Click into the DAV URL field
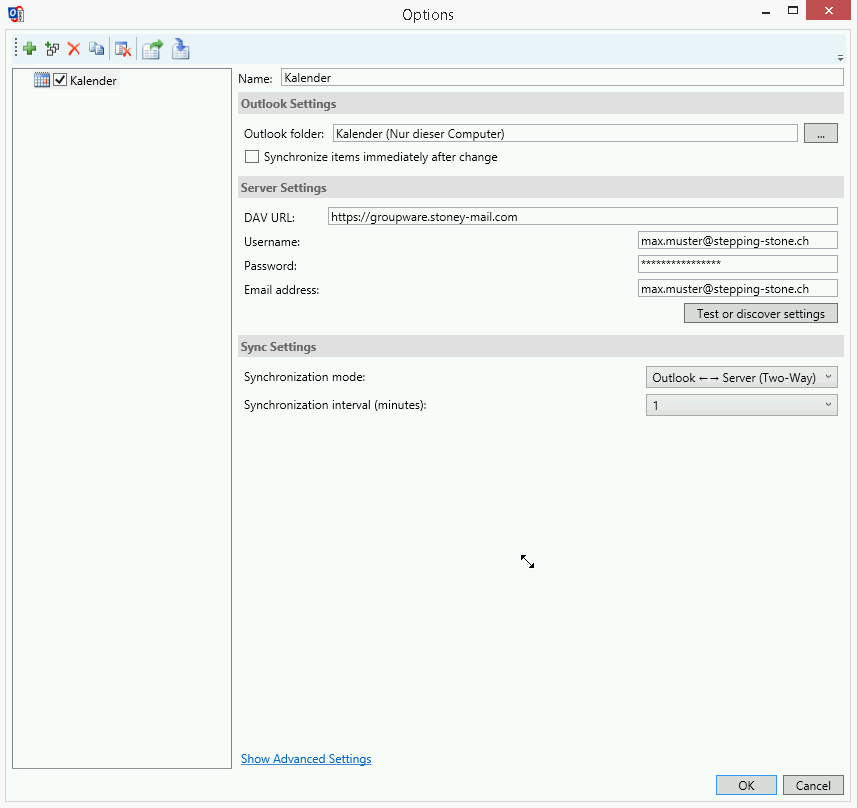This screenshot has height=808, width=858. tap(582, 216)
